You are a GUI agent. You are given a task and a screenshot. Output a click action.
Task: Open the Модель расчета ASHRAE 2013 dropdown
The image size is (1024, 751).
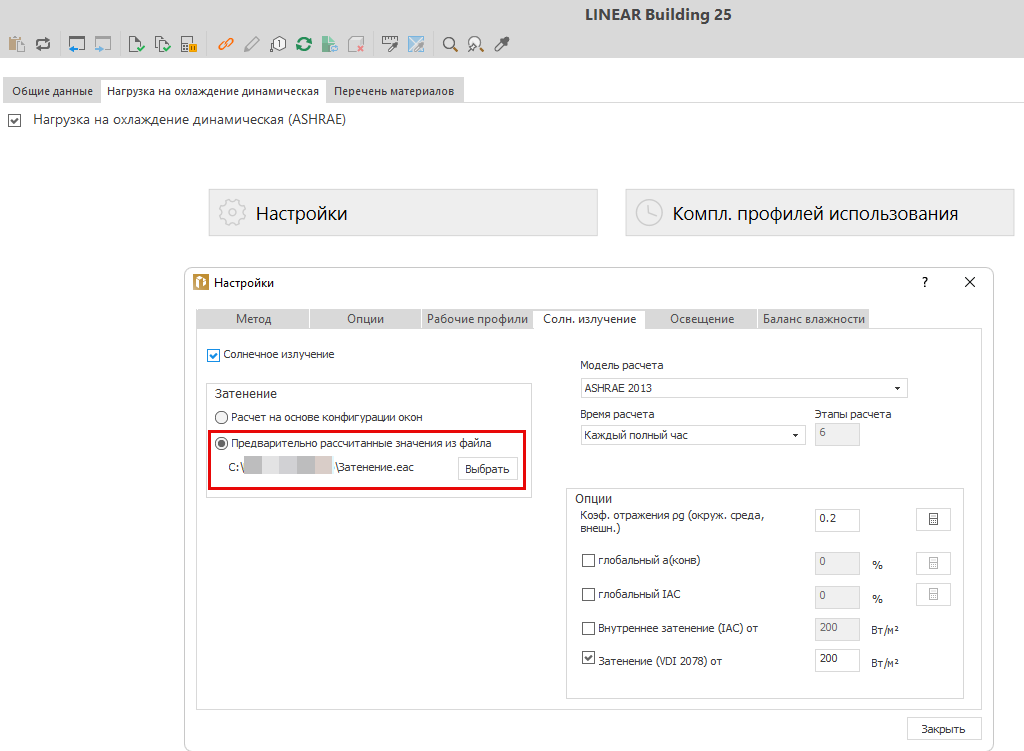coord(744,388)
